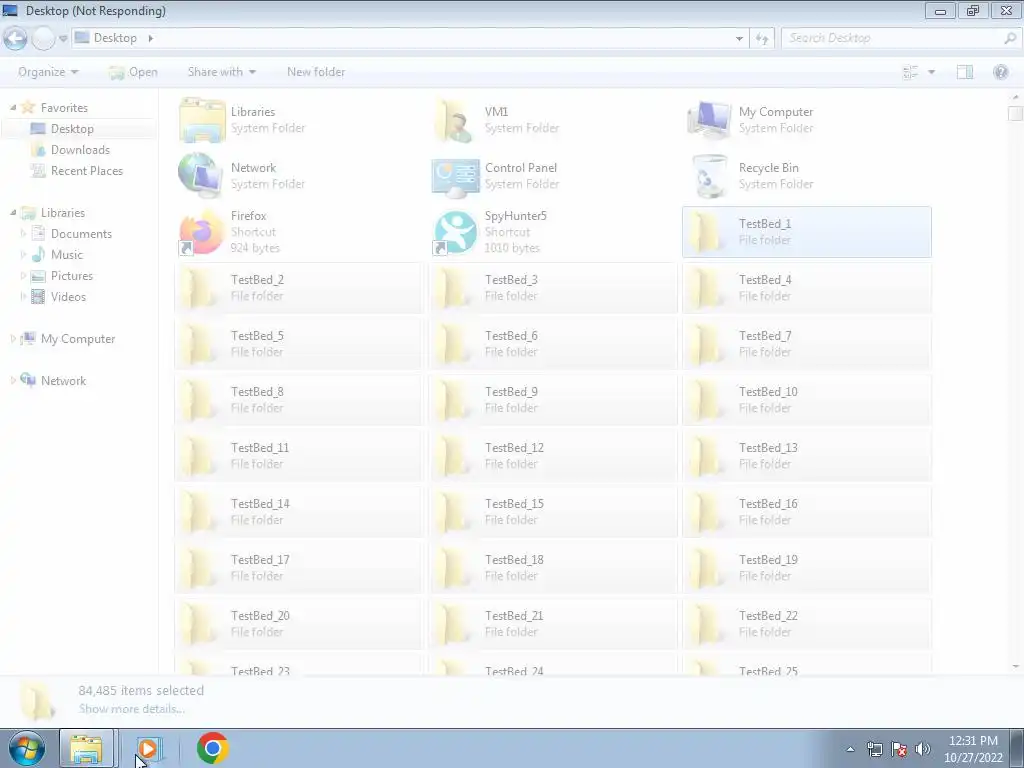Launch Google Chrome from taskbar
This screenshot has height=768, width=1024.
point(212,748)
